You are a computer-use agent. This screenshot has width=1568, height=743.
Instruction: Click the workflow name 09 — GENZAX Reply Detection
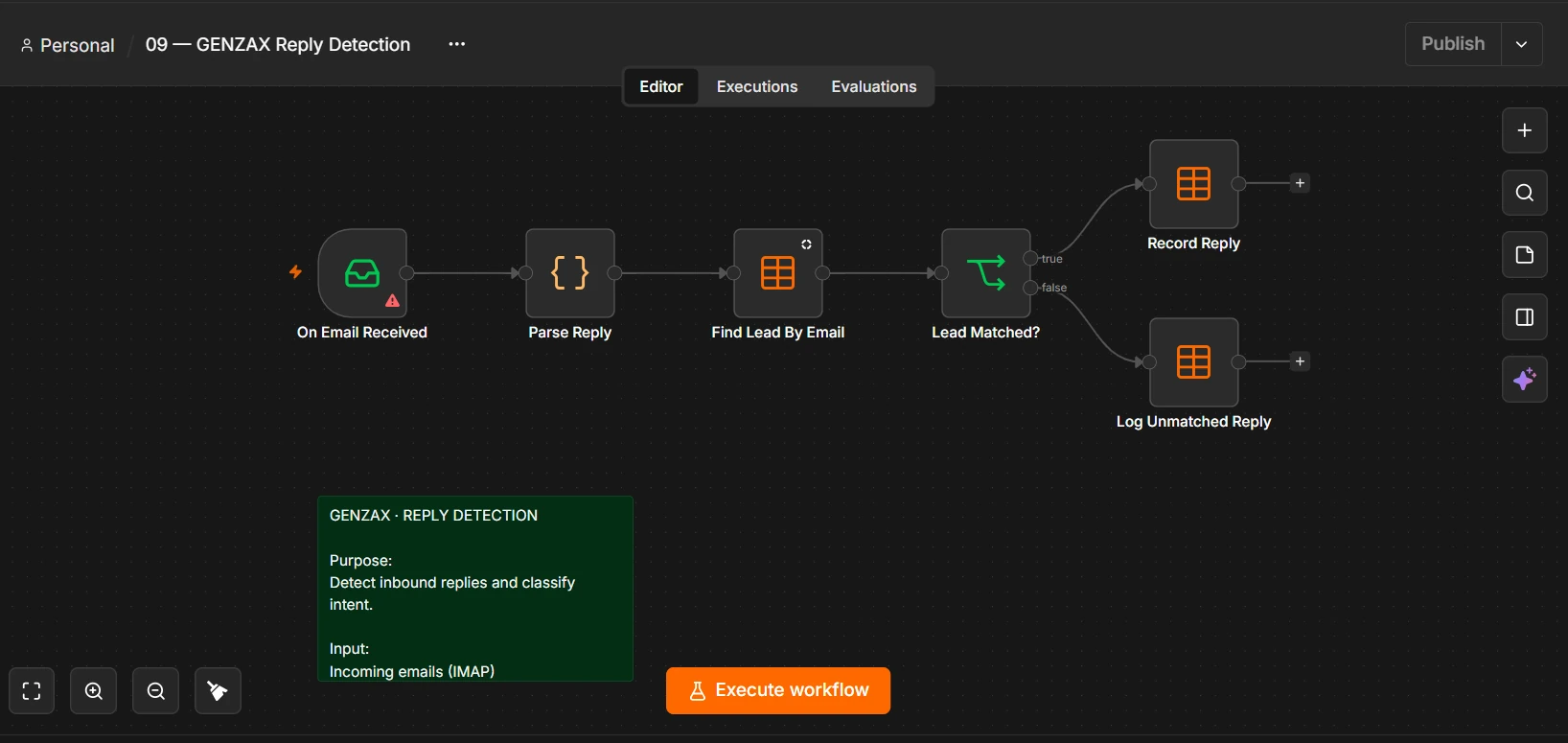coord(278,45)
